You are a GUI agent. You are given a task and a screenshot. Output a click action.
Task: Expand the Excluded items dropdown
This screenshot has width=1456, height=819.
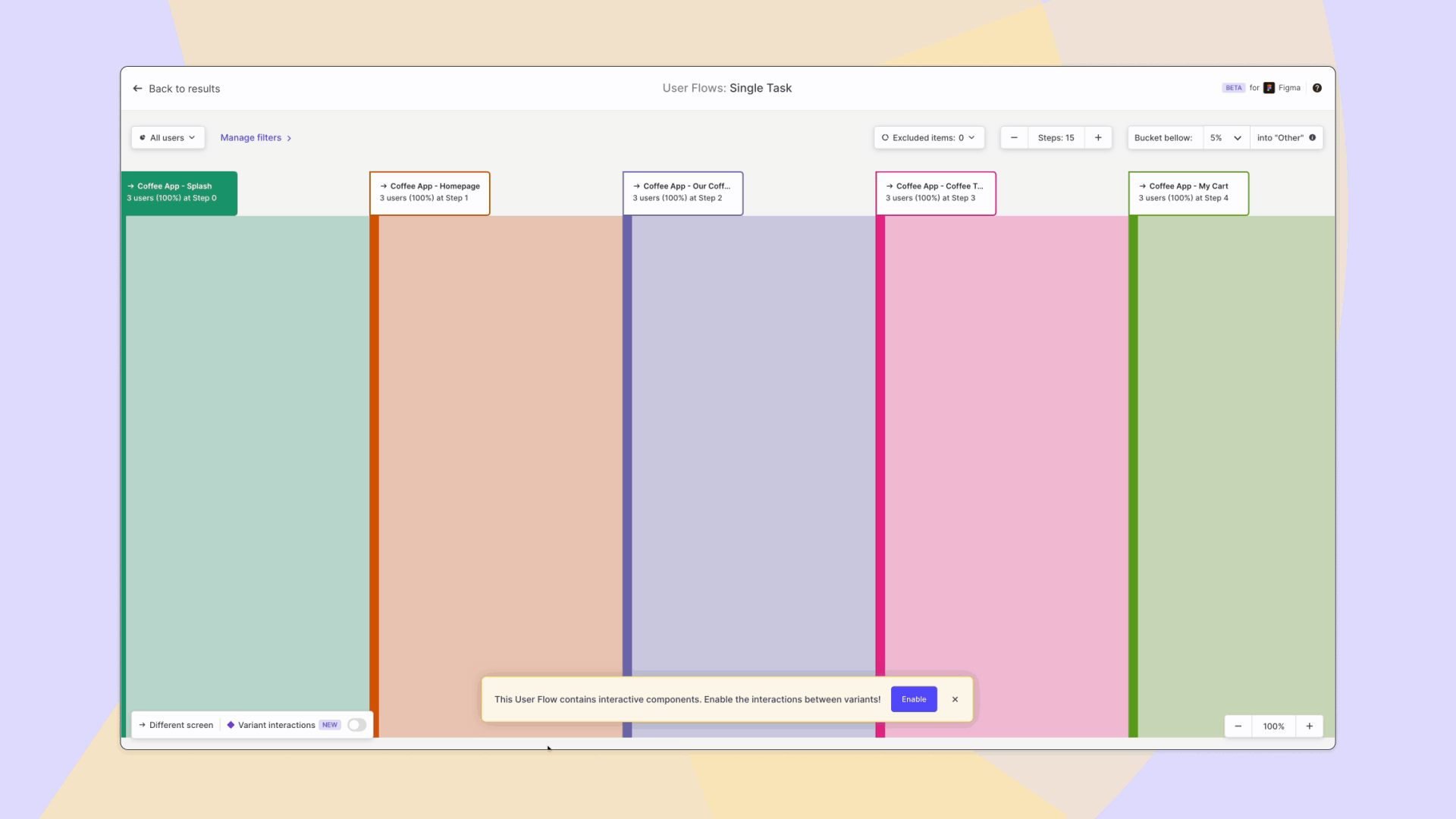click(973, 137)
